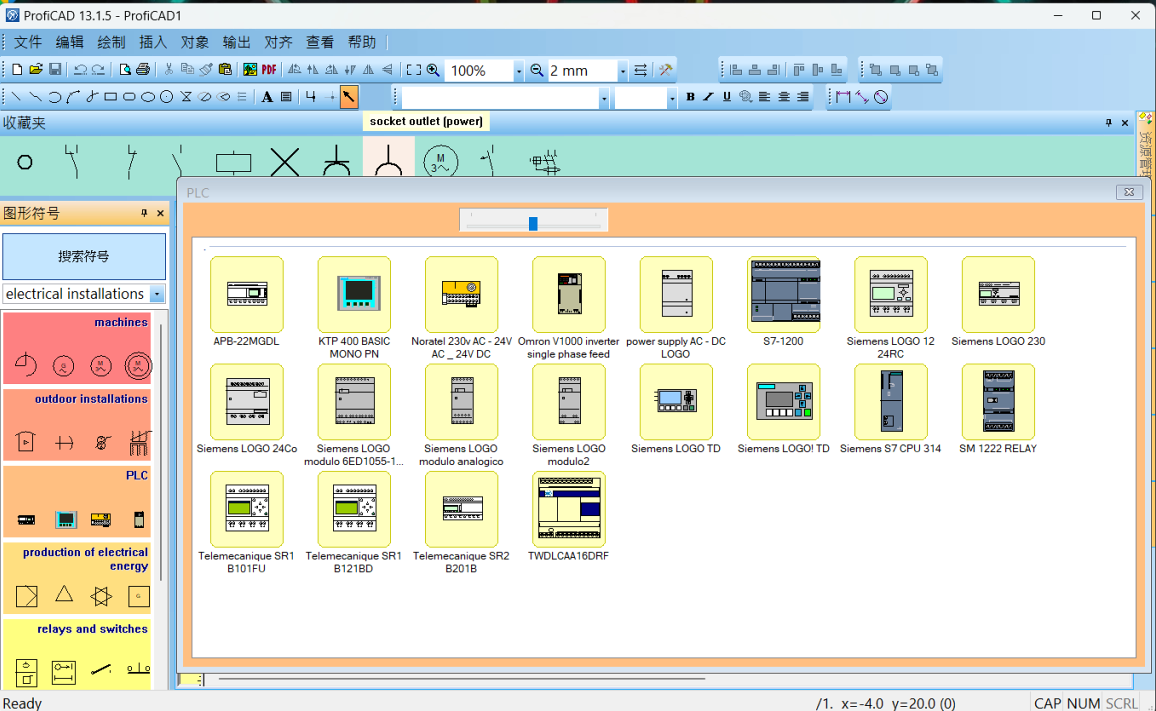The height and width of the screenshot is (711, 1156).
Task: Click the zoom in magnifier icon
Action: [x=433, y=70]
